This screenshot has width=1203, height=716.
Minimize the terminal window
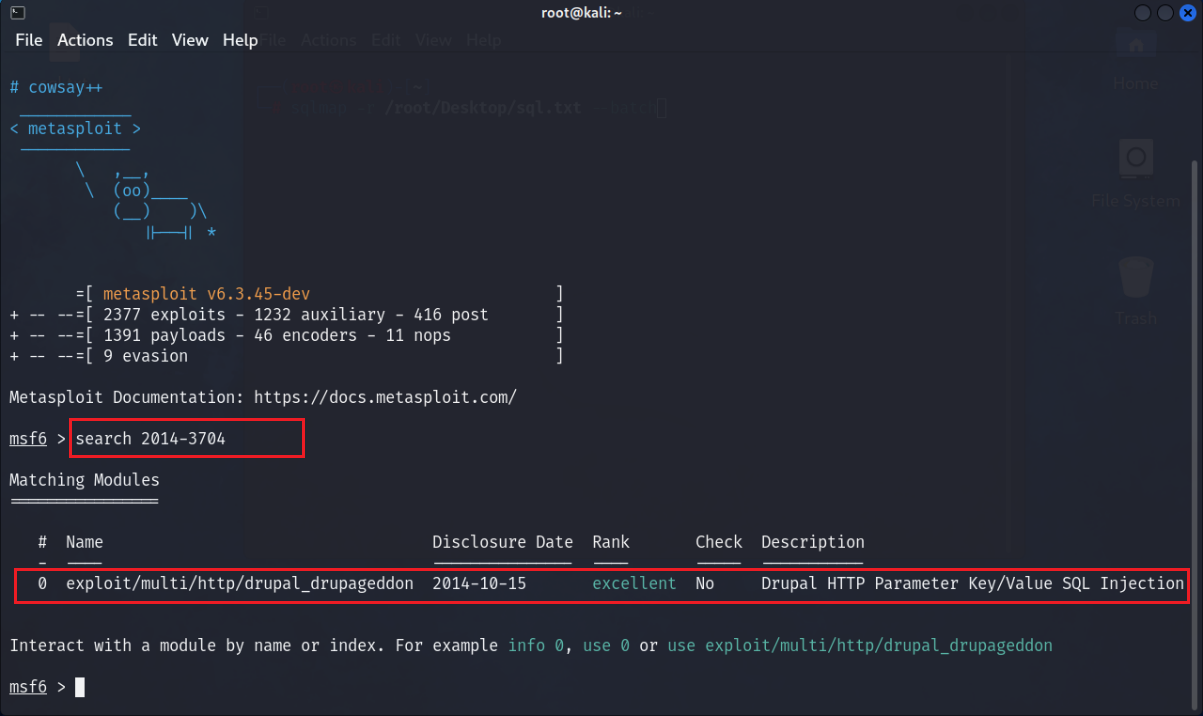click(1144, 12)
